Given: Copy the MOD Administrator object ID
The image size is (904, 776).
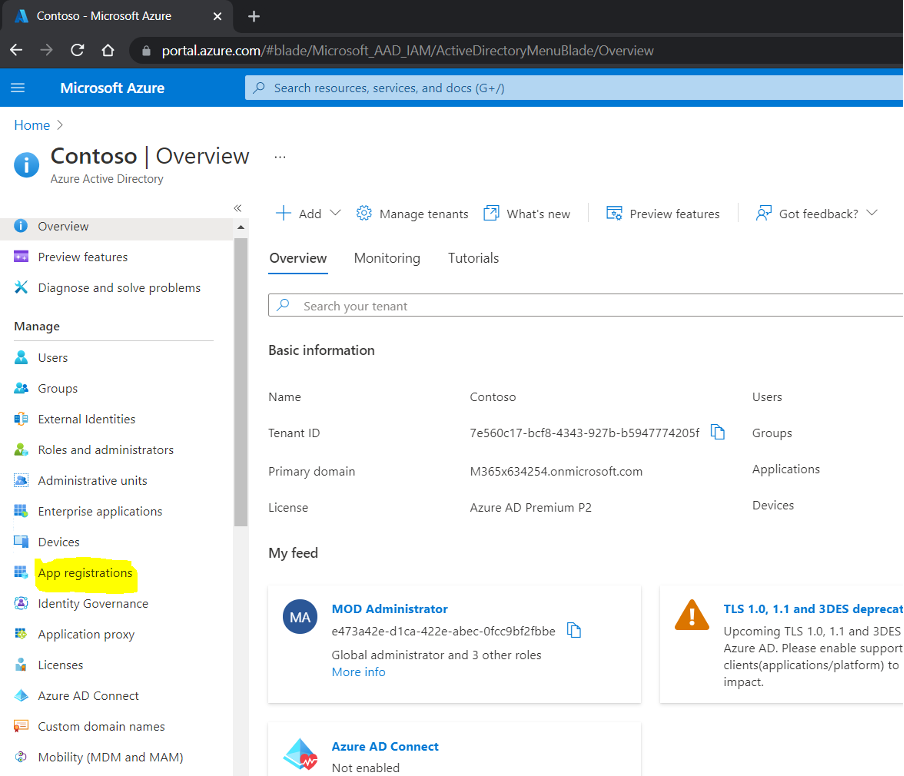Looking at the screenshot, I should click(574, 630).
